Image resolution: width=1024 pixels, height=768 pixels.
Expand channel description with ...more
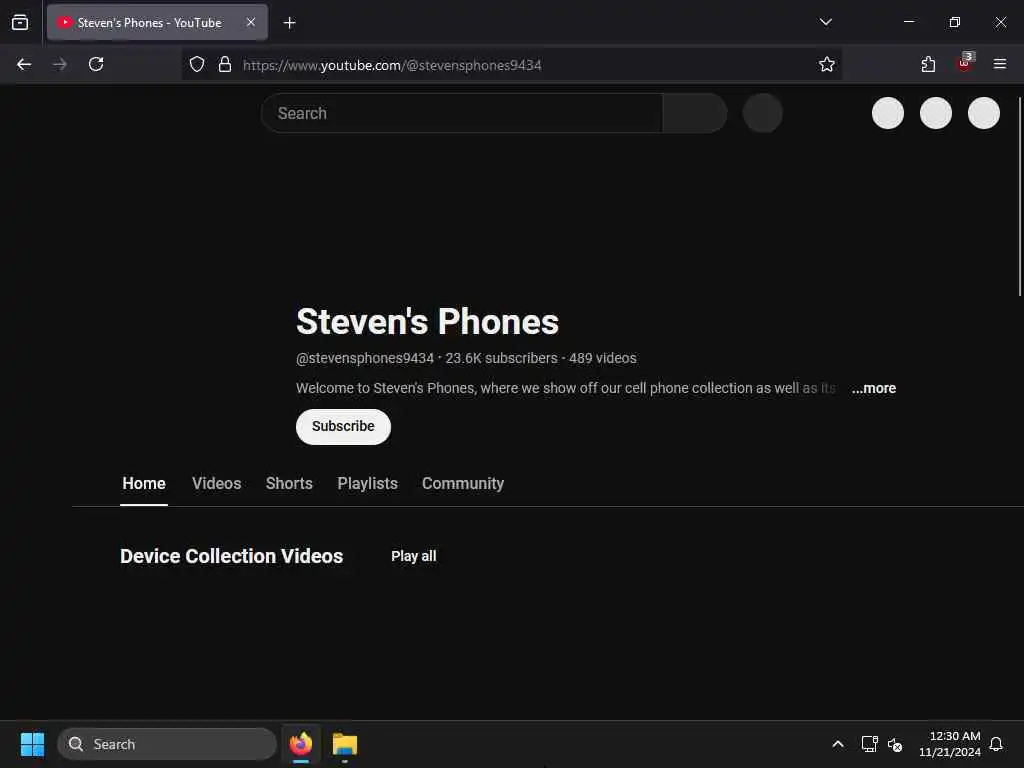coord(873,388)
